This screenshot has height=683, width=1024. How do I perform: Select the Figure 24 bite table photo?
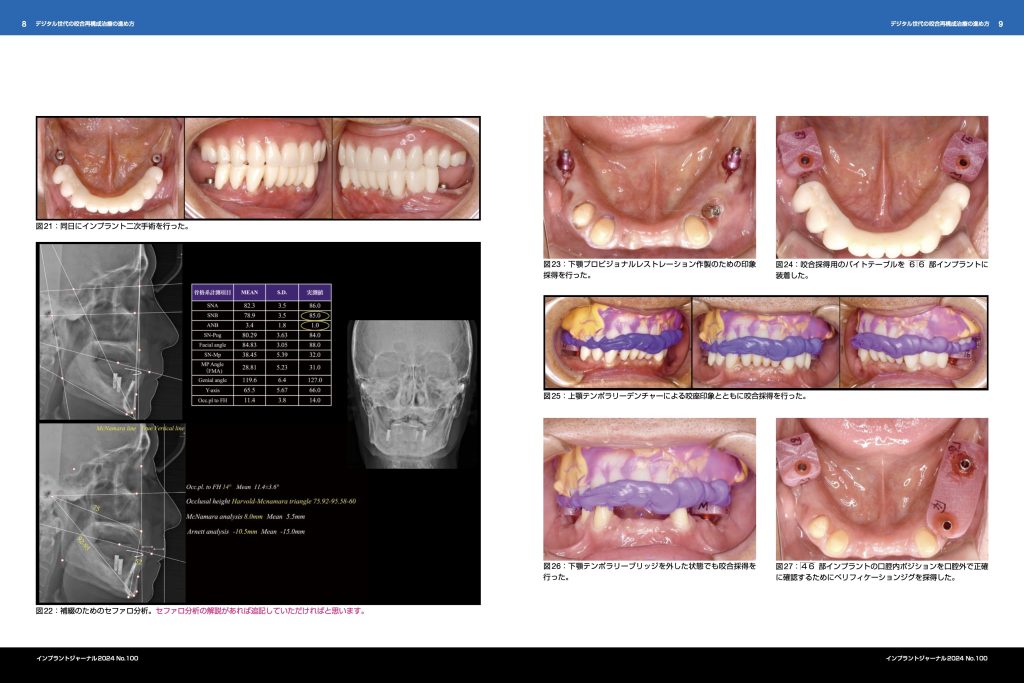pos(881,186)
